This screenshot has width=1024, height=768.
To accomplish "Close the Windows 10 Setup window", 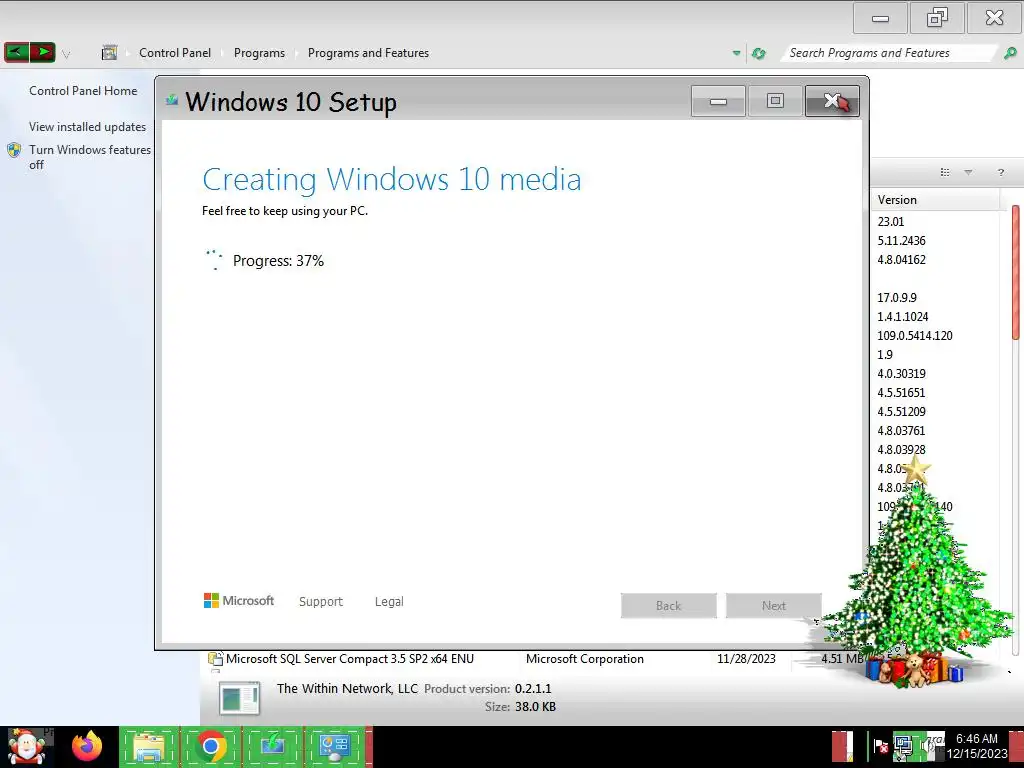I will 832,101.
